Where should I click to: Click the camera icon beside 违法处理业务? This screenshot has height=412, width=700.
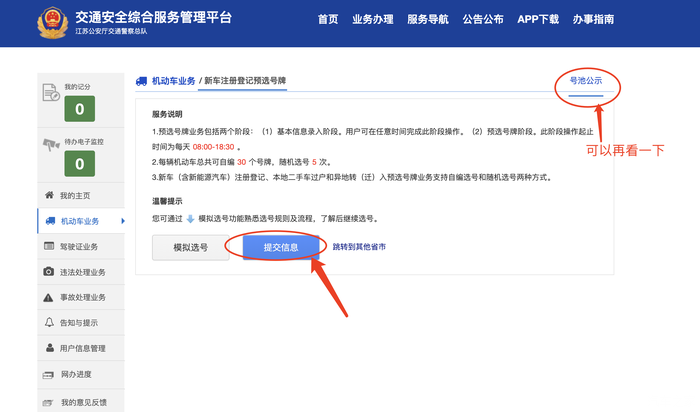click(x=49, y=272)
